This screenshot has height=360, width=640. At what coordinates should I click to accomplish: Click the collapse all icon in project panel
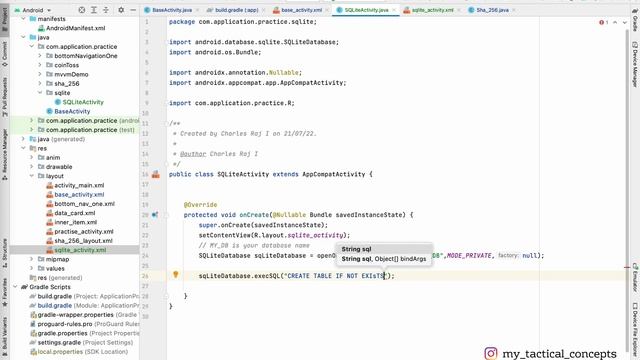[106, 10]
